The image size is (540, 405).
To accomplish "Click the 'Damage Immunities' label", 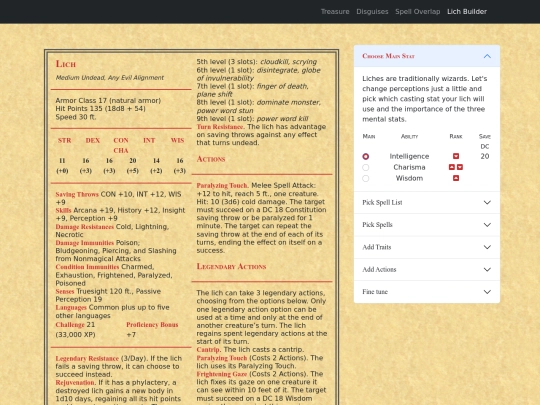I will (85, 243).
